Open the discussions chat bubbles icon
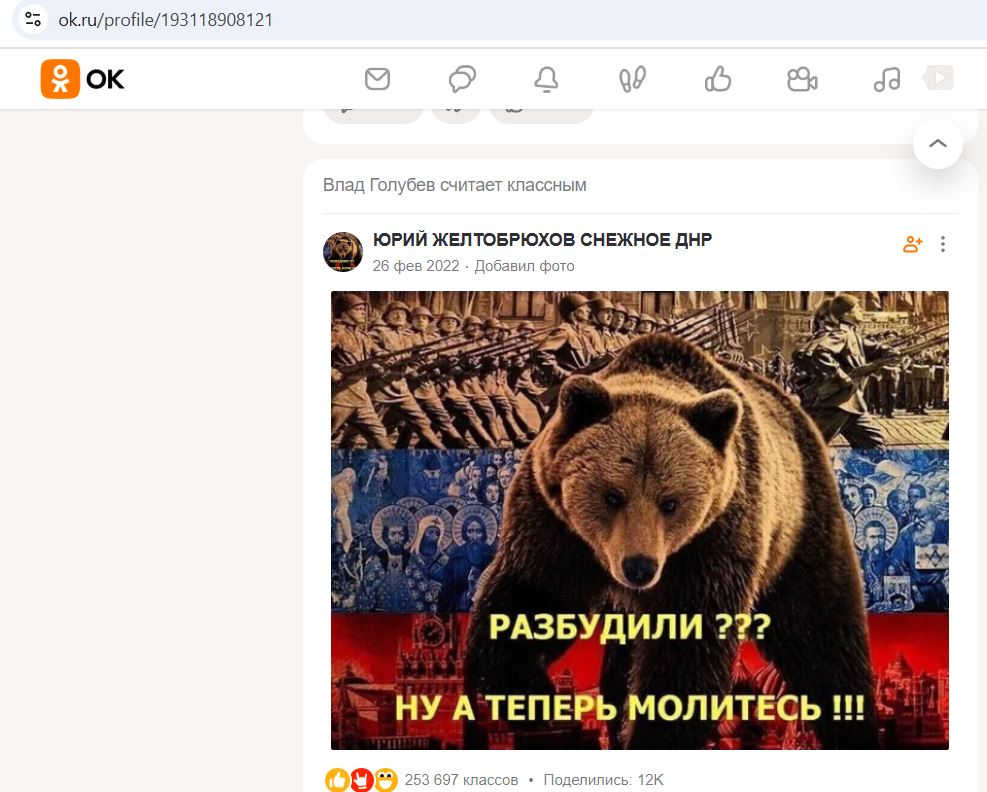 coord(462,79)
